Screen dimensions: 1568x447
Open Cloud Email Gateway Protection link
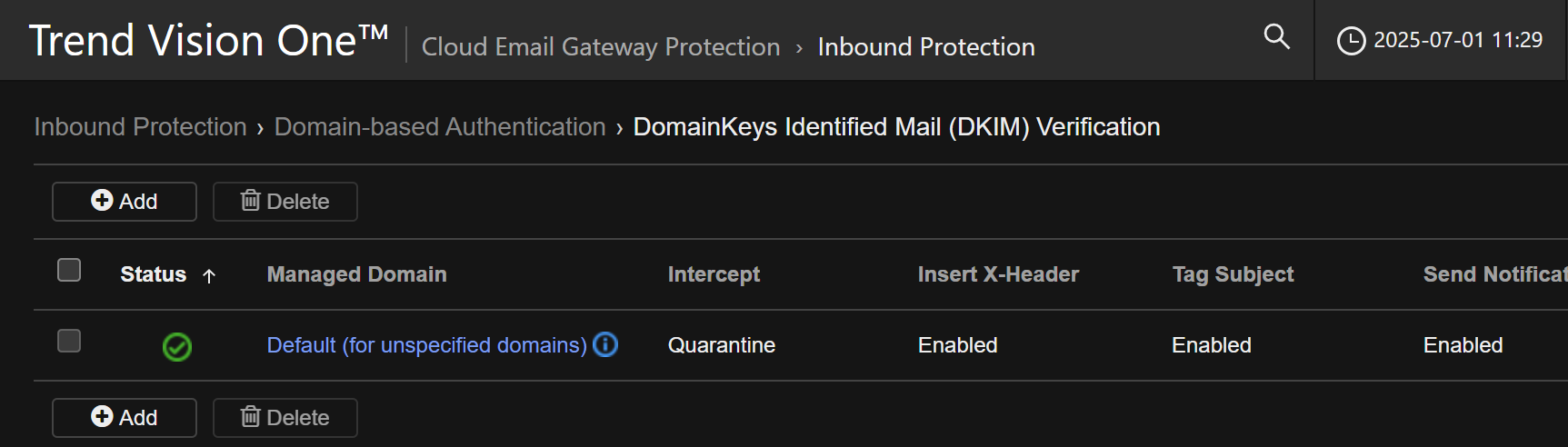coord(601,47)
